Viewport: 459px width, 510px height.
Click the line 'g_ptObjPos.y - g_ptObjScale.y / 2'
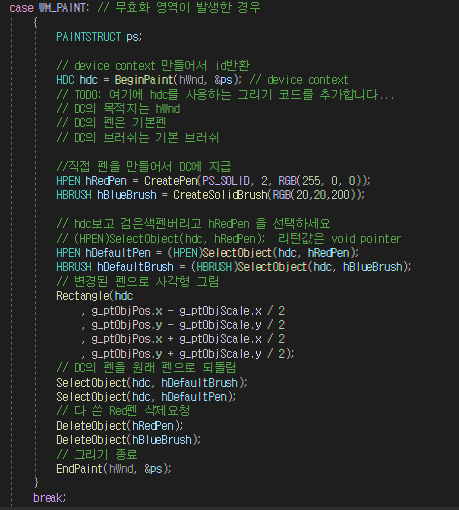(x=188, y=325)
